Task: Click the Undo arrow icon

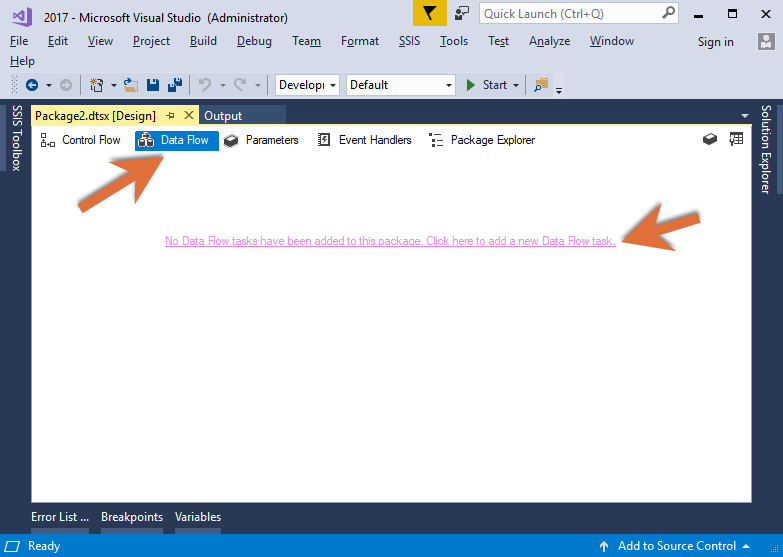Action: (x=205, y=85)
